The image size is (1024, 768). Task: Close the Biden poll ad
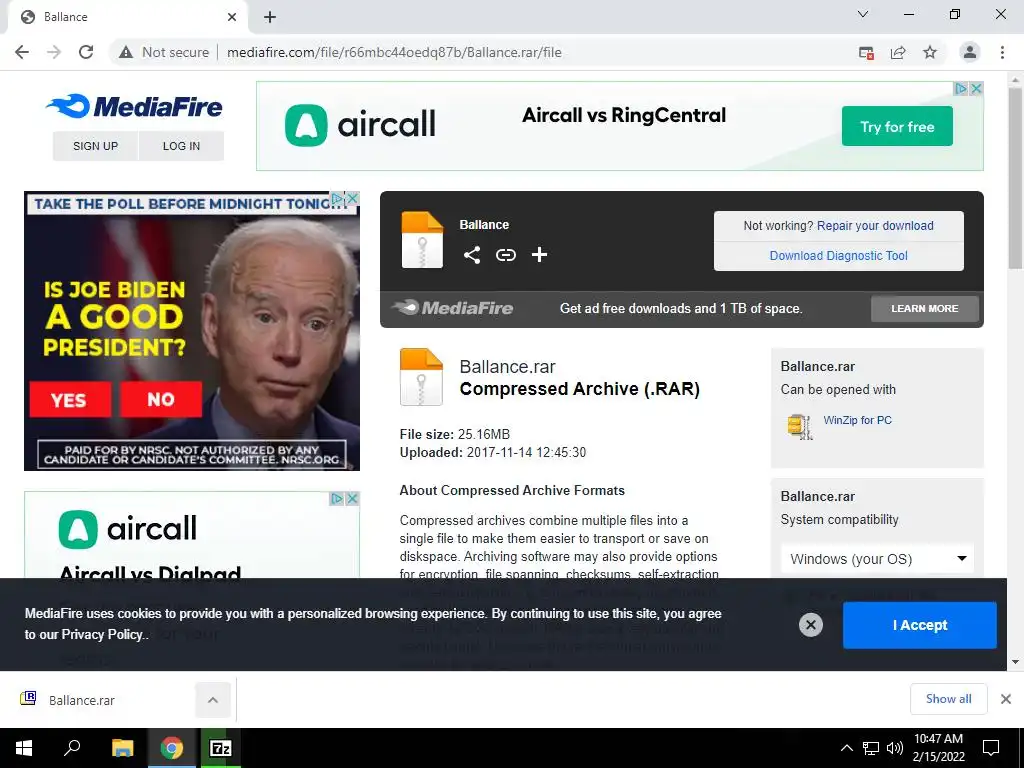353,198
